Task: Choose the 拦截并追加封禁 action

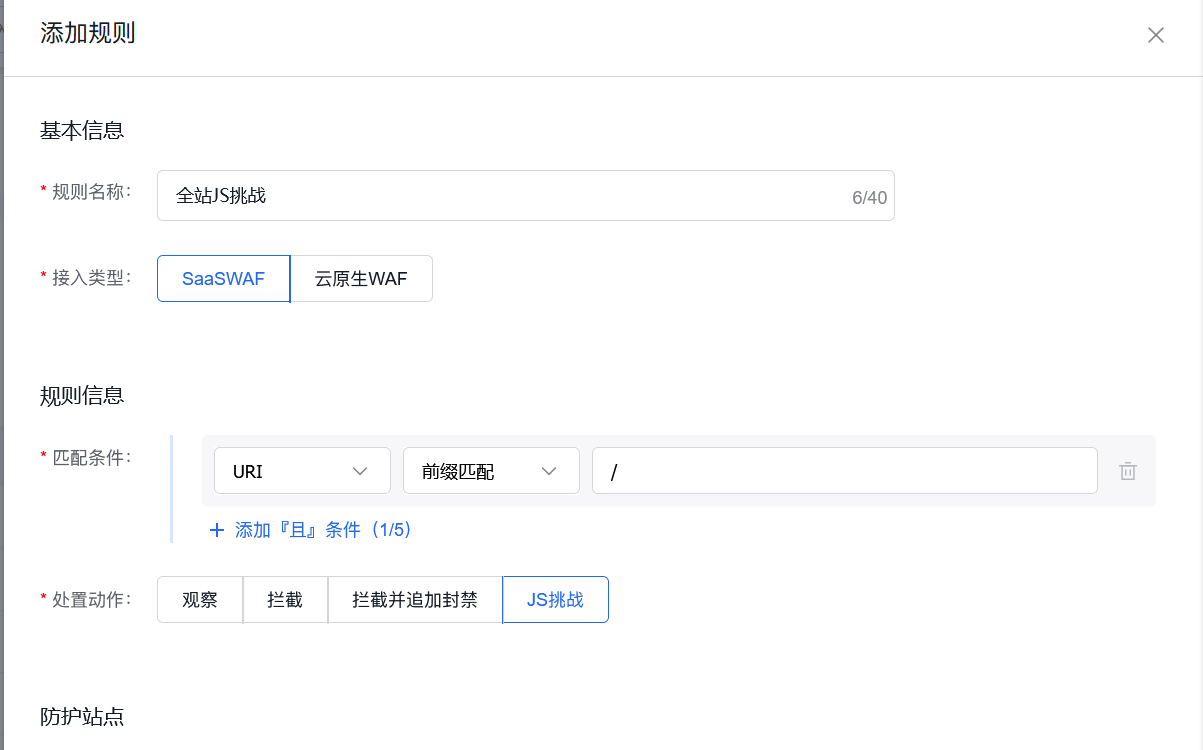Action: [x=414, y=599]
